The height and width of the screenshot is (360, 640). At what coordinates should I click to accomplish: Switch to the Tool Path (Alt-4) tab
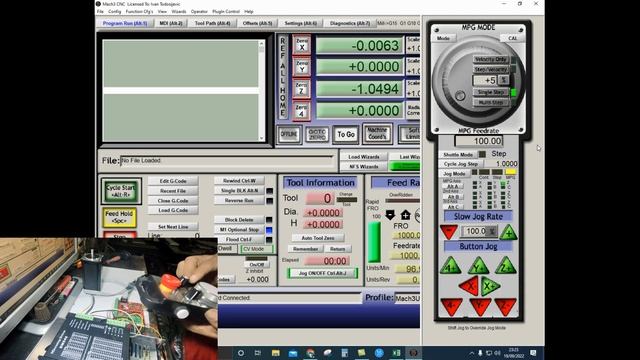pos(212,23)
